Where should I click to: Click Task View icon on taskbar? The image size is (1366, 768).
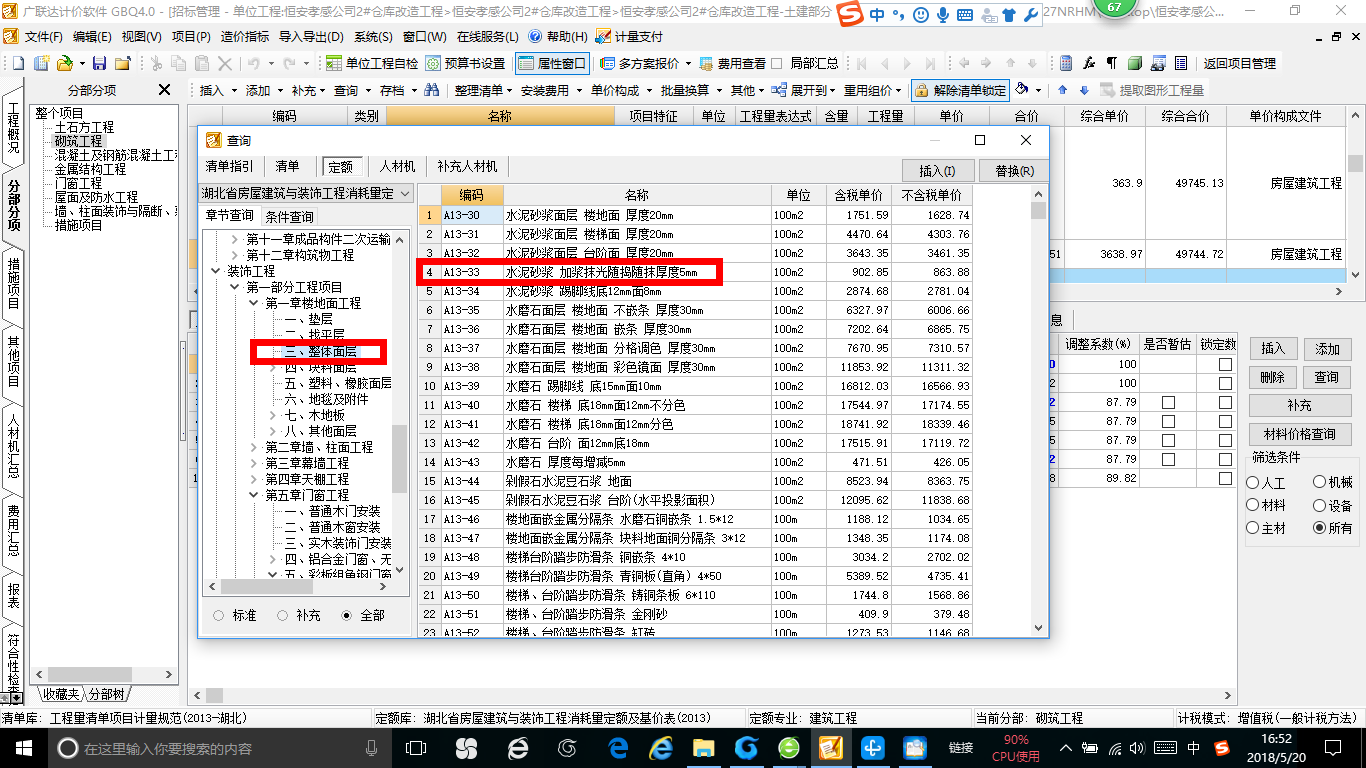click(417, 747)
